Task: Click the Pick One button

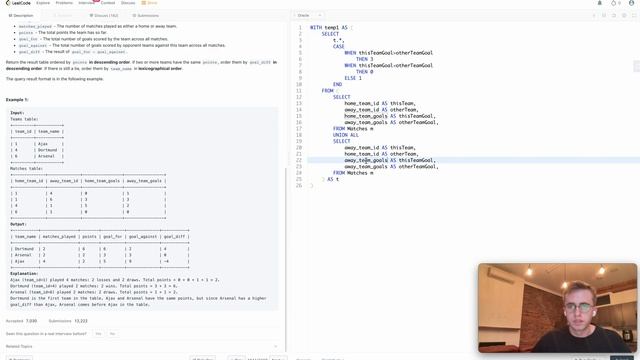Action: pyautogui.click(x=202, y=358)
